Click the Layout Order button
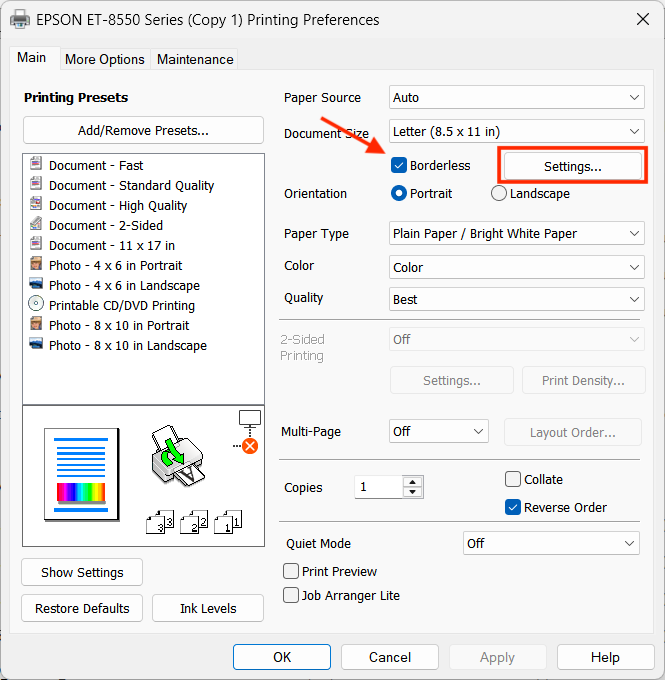Viewport: 665px width, 680px height. [x=573, y=432]
